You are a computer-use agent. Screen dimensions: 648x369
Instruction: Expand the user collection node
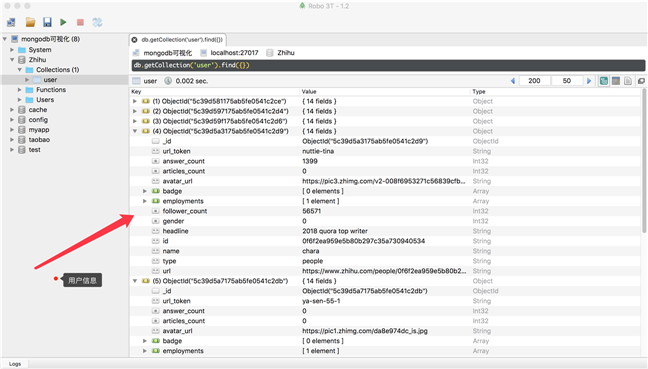tap(27, 80)
